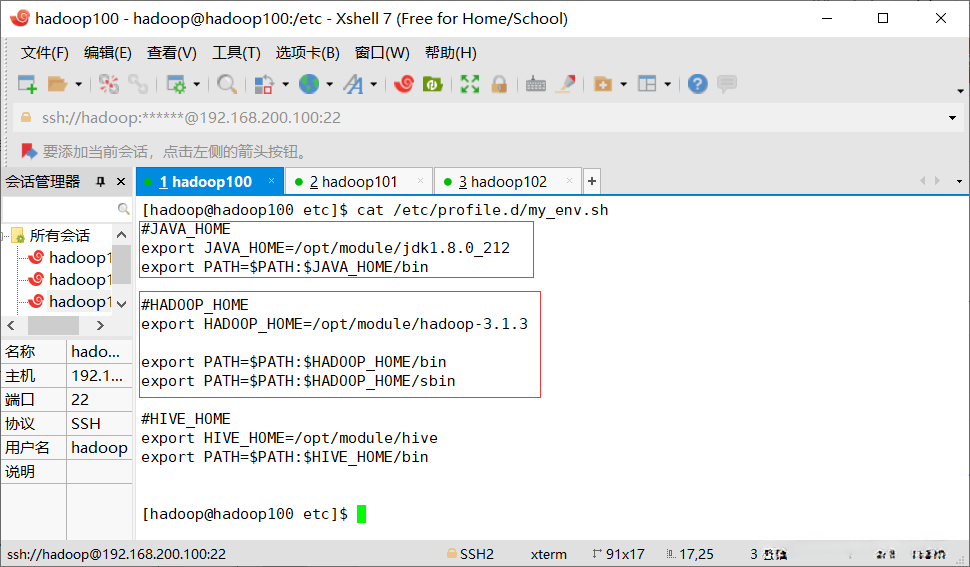The width and height of the screenshot is (970, 567).
Task: Click the chat bubble feedback icon
Action: click(x=727, y=84)
